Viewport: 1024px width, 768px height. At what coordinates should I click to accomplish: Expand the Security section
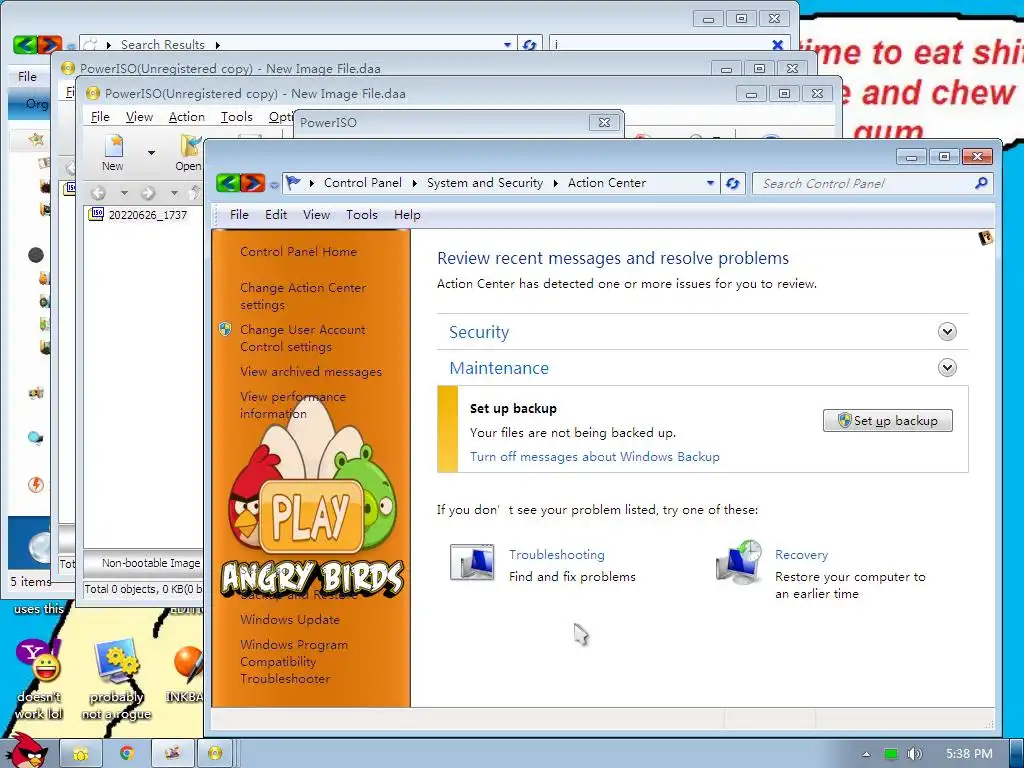point(947,332)
